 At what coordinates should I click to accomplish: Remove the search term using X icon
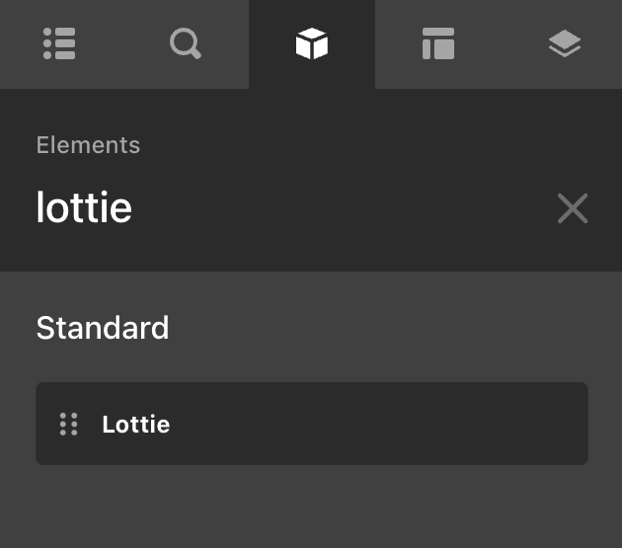point(572,208)
